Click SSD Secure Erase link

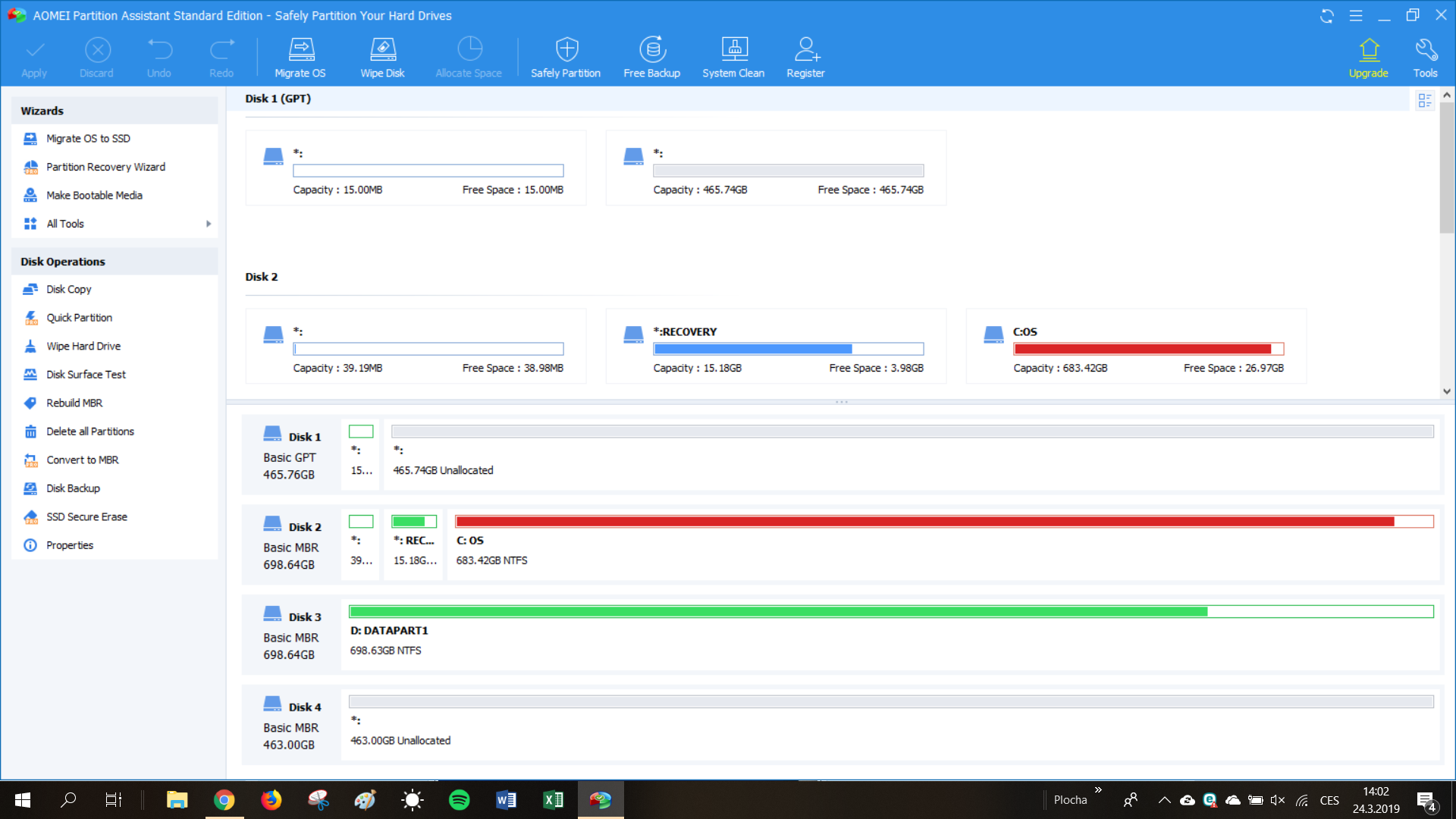(x=86, y=517)
